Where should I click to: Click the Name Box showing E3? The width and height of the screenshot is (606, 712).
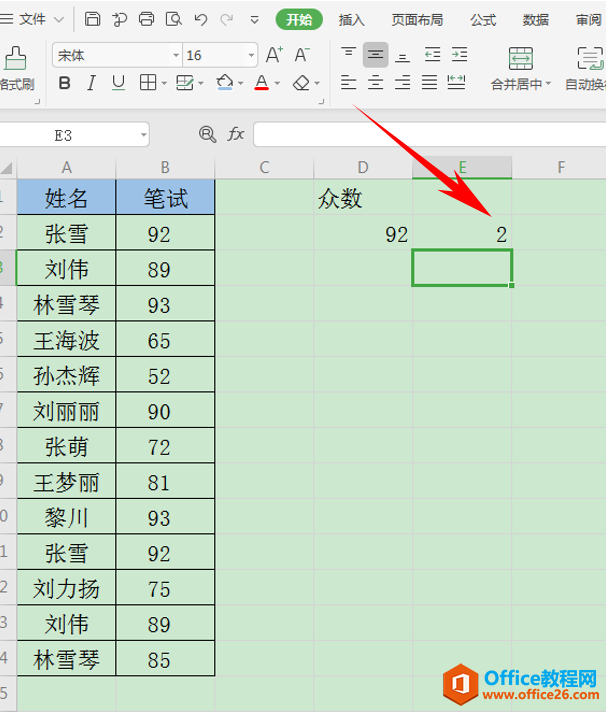click(x=63, y=135)
